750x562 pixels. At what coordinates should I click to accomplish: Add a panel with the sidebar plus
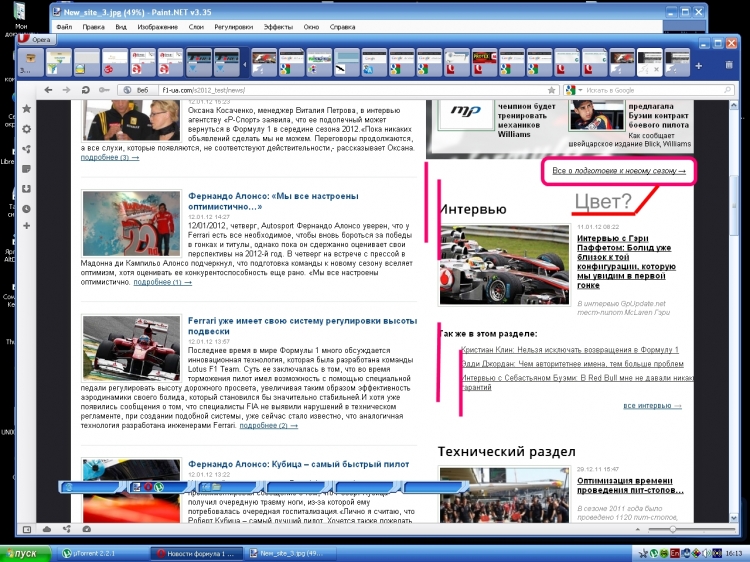[27, 225]
